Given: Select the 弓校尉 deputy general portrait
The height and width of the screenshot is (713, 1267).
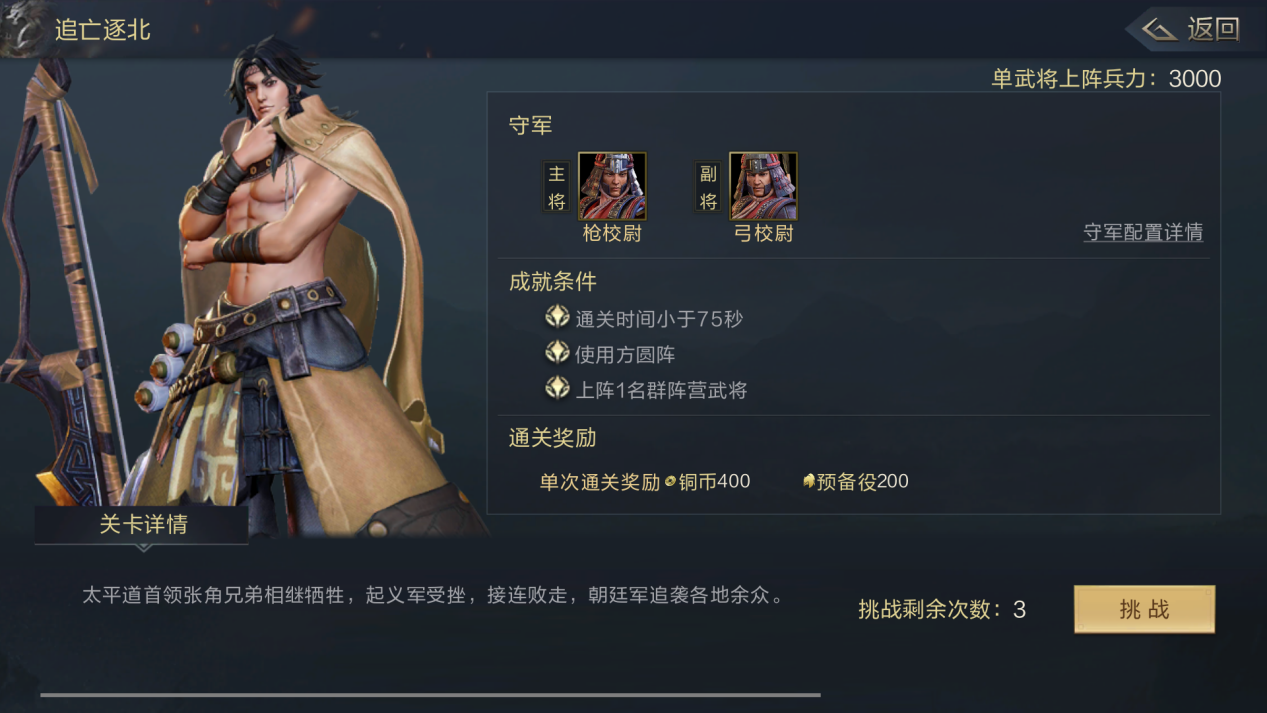Looking at the screenshot, I should click(763, 186).
